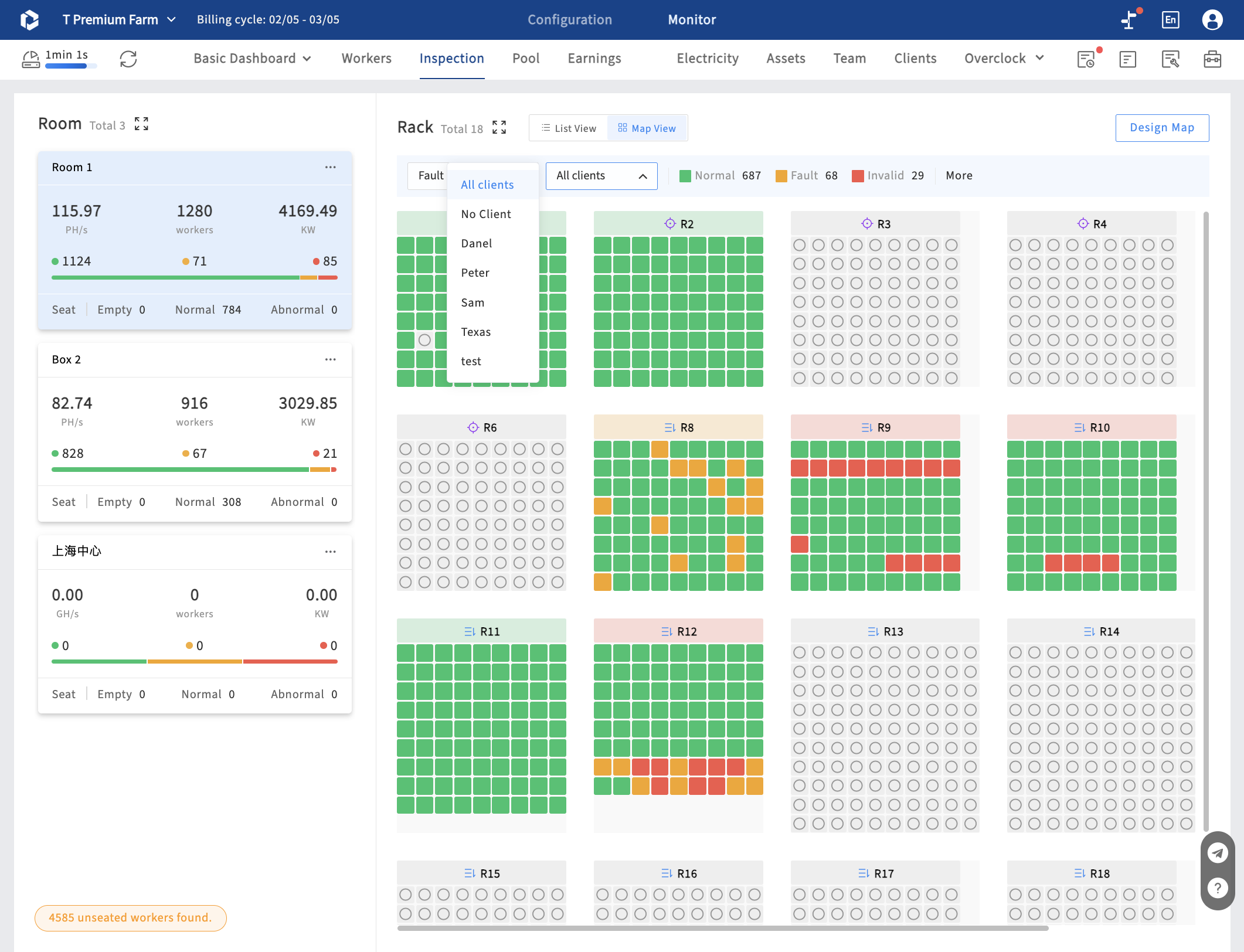Open the user profile avatar

(x=1212, y=20)
